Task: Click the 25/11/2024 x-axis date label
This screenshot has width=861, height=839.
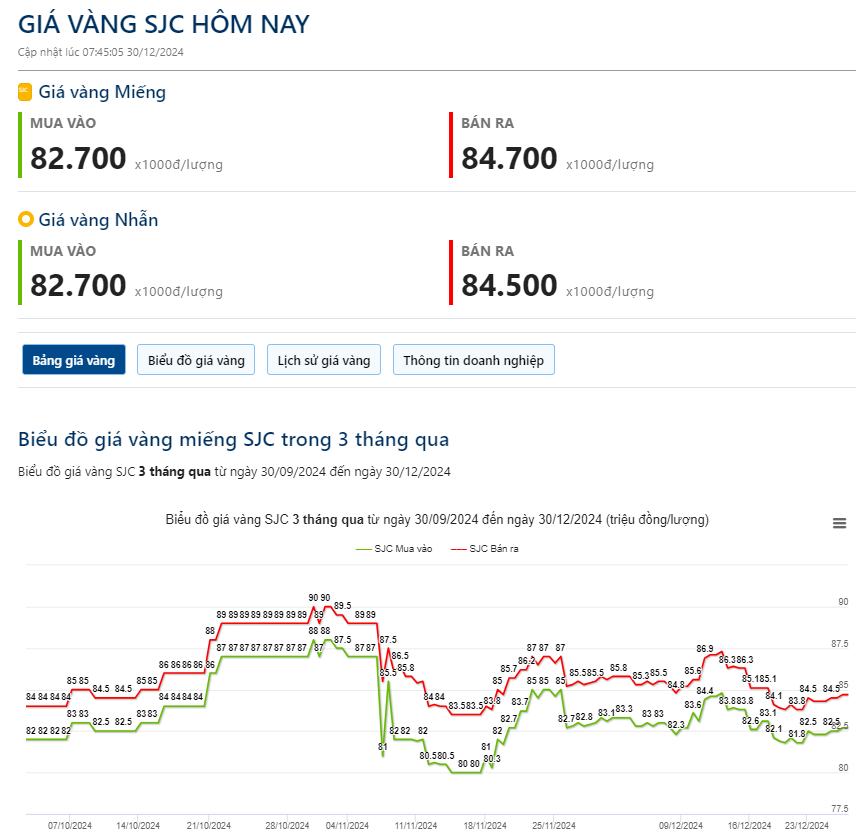Action: [554, 825]
